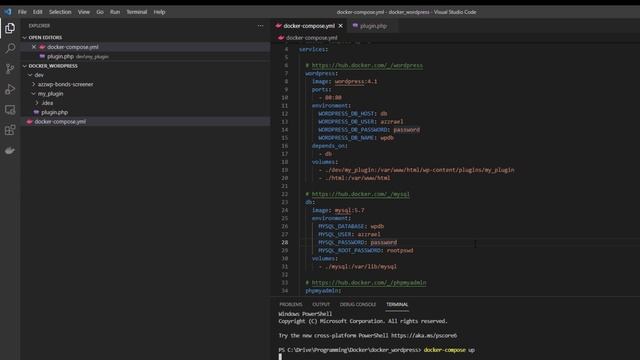Open Run and Debug view
The height and width of the screenshot is (360, 640).
10,89
